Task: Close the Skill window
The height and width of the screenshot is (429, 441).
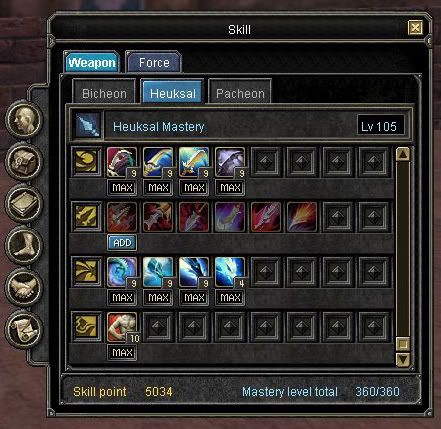Action: (x=415, y=28)
